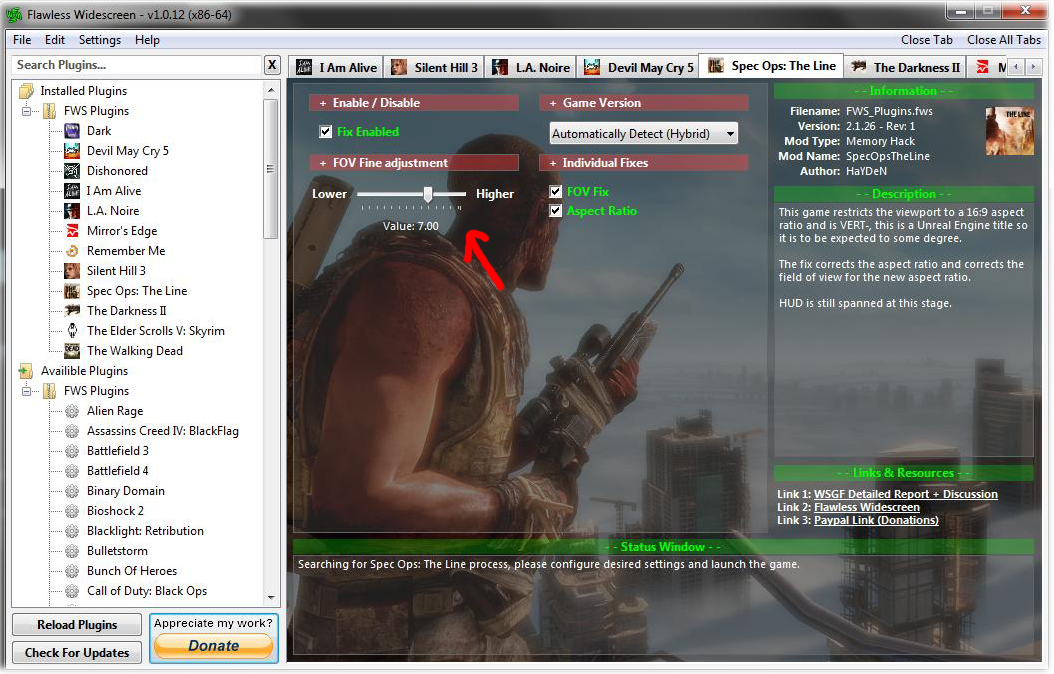Click the Bunch Of Heroes gear icon
This screenshot has height=674, width=1054.
[72, 571]
